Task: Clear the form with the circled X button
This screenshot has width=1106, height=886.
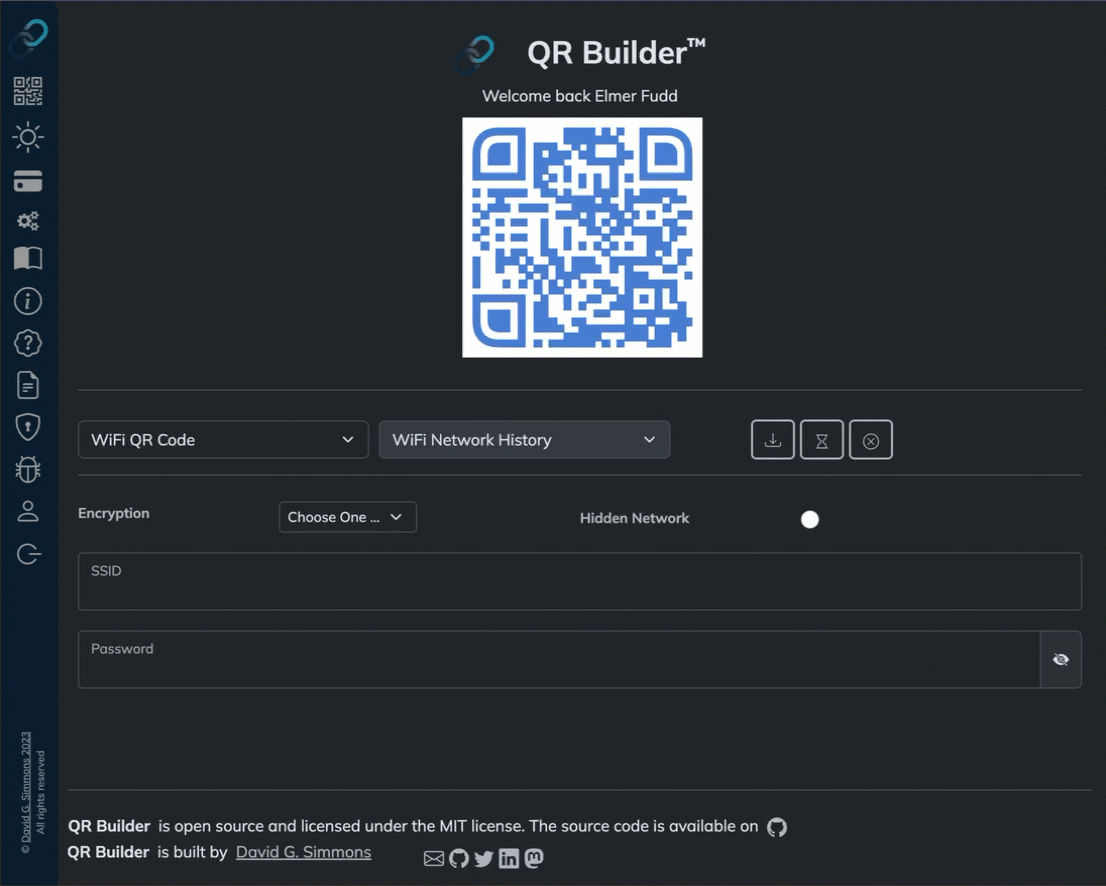Action: [870, 439]
